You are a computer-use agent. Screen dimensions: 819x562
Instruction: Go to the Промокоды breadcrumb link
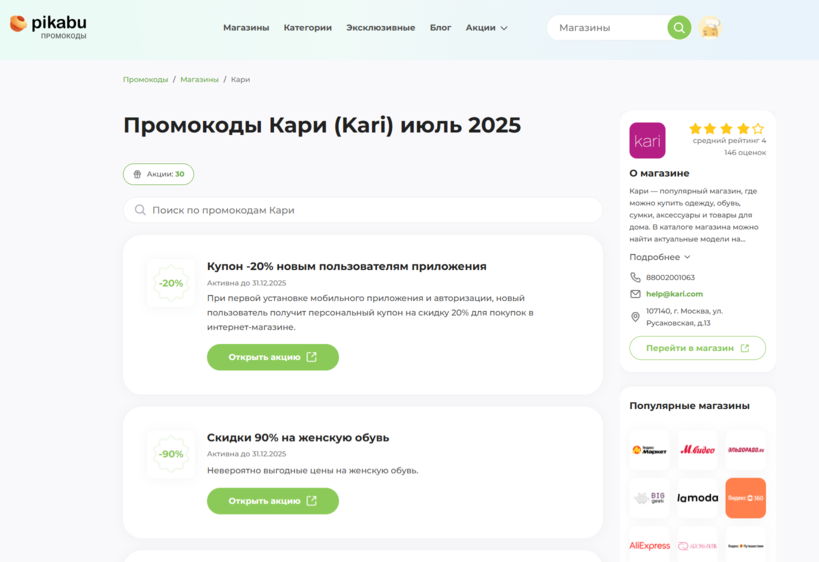click(x=145, y=79)
